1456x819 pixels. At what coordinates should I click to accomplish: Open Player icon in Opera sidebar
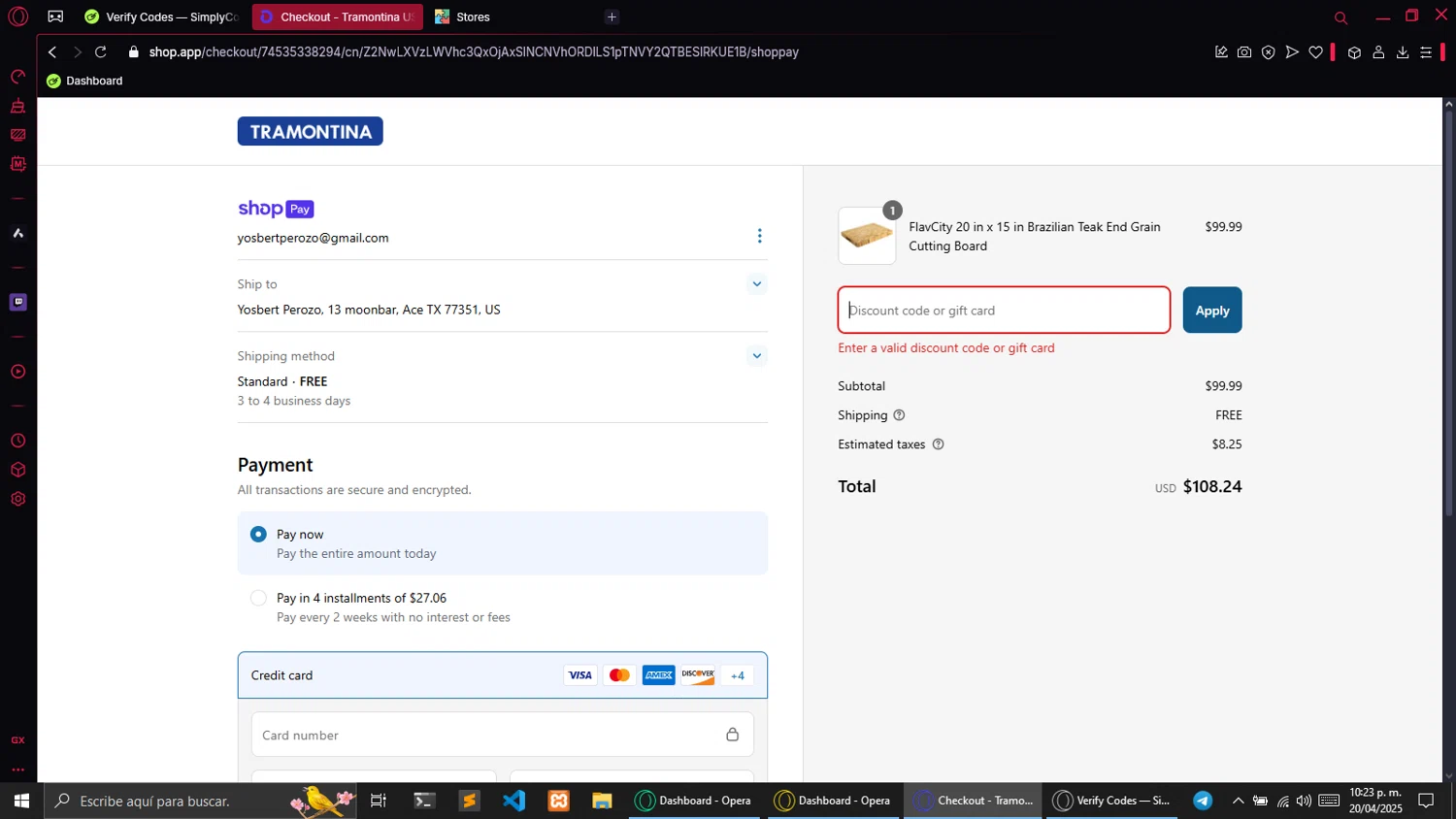[17, 372]
